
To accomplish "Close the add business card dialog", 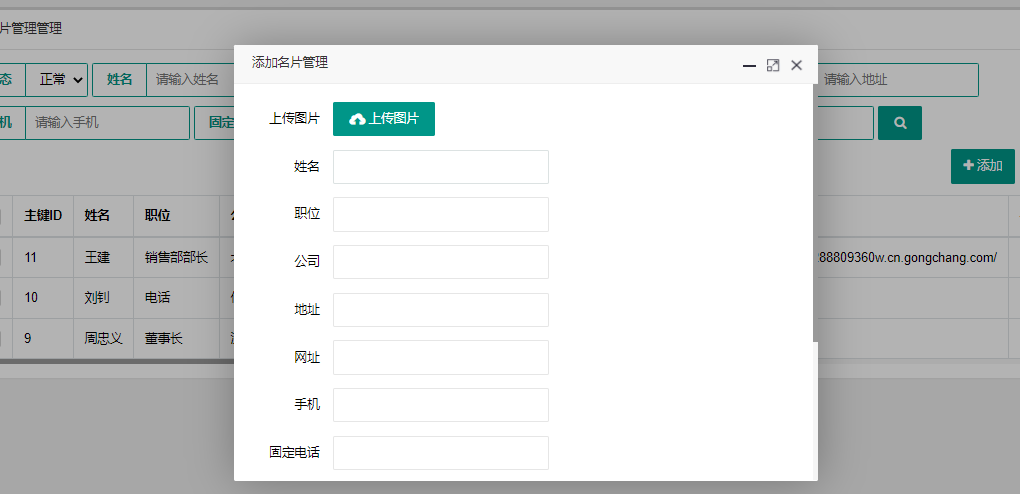I will pos(796,65).
